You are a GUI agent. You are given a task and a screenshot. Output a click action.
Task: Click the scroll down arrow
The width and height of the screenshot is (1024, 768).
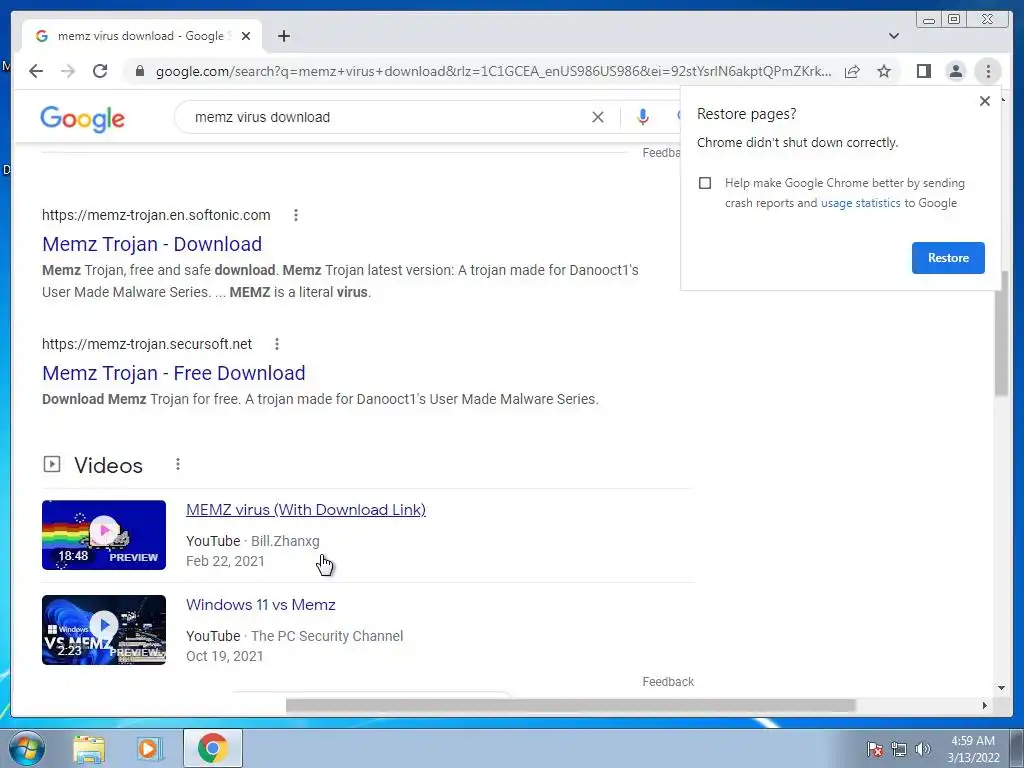[1001, 688]
